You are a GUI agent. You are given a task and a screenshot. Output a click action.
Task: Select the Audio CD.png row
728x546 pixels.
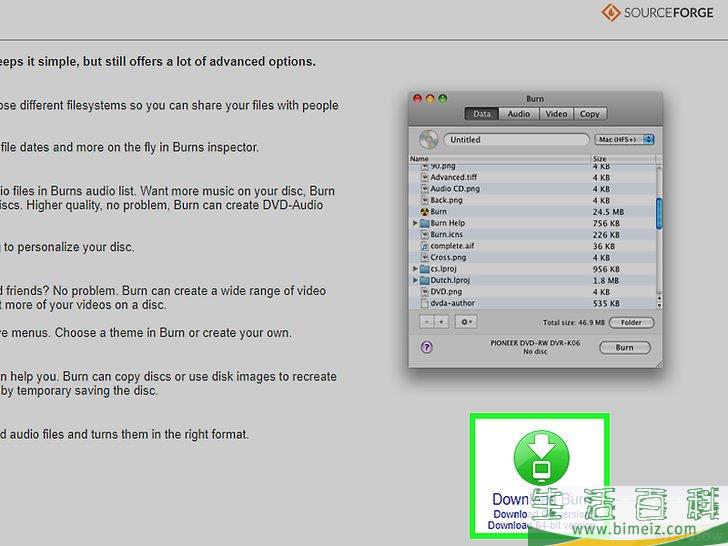click(532, 189)
